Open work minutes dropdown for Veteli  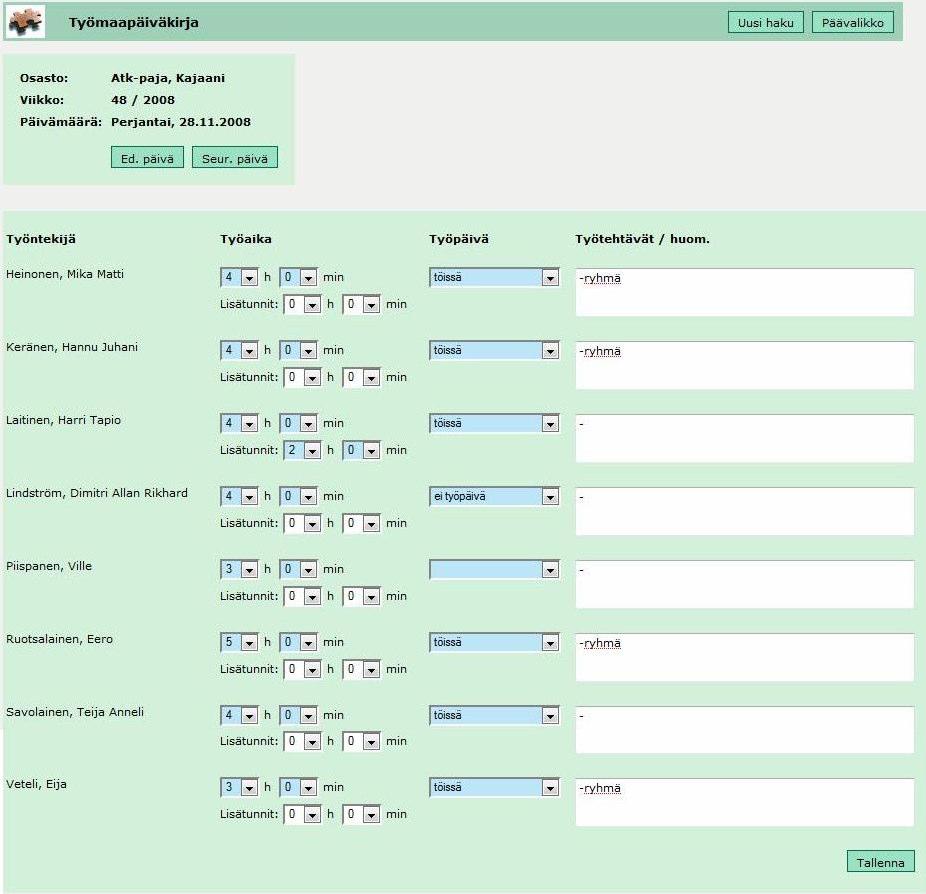[x=298, y=787]
